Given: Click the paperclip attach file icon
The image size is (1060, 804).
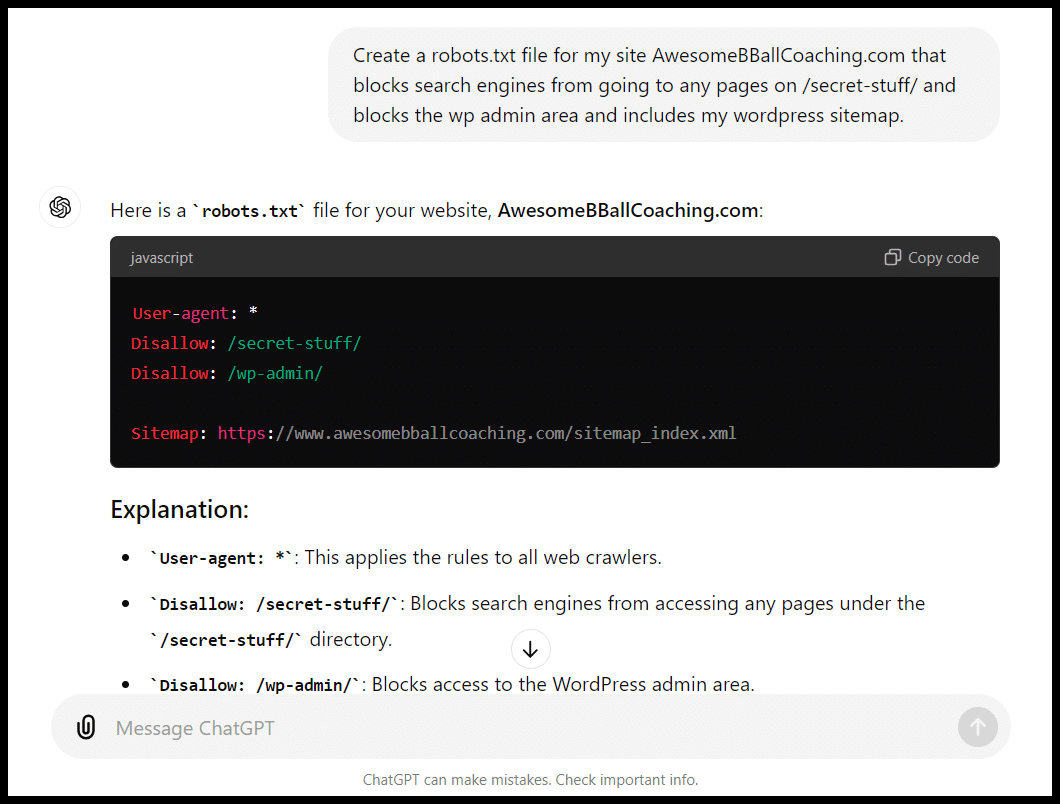Looking at the screenshot, I should 86,728.
